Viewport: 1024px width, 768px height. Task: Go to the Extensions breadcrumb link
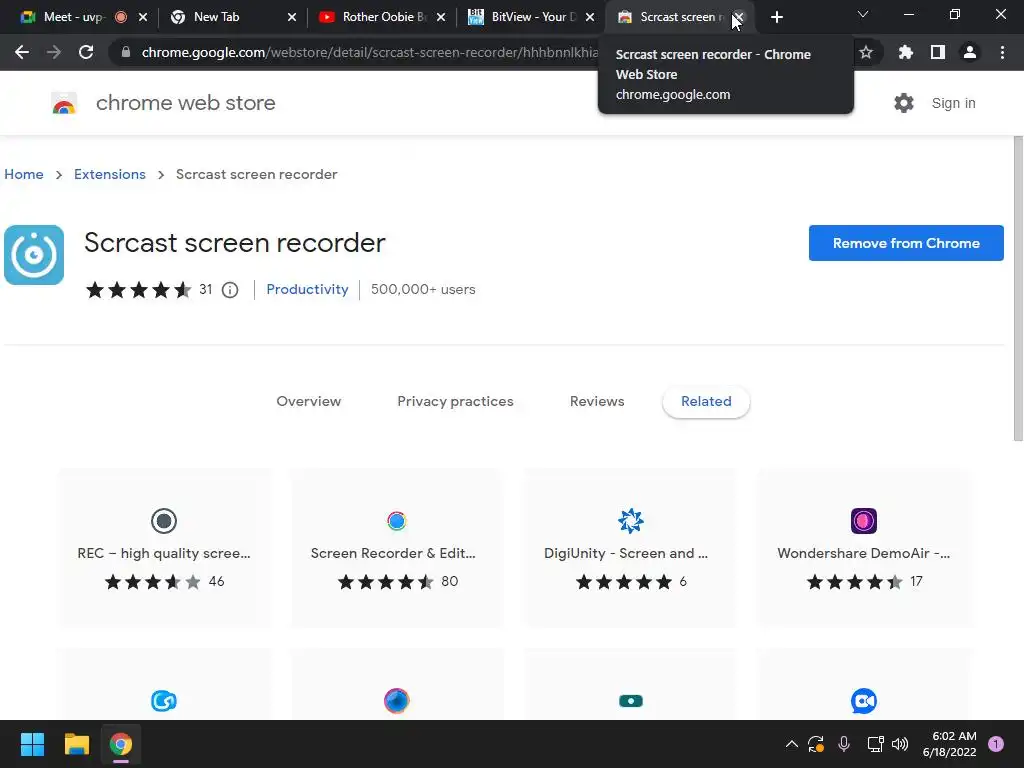pyautogui.click(x=110, y=174)
